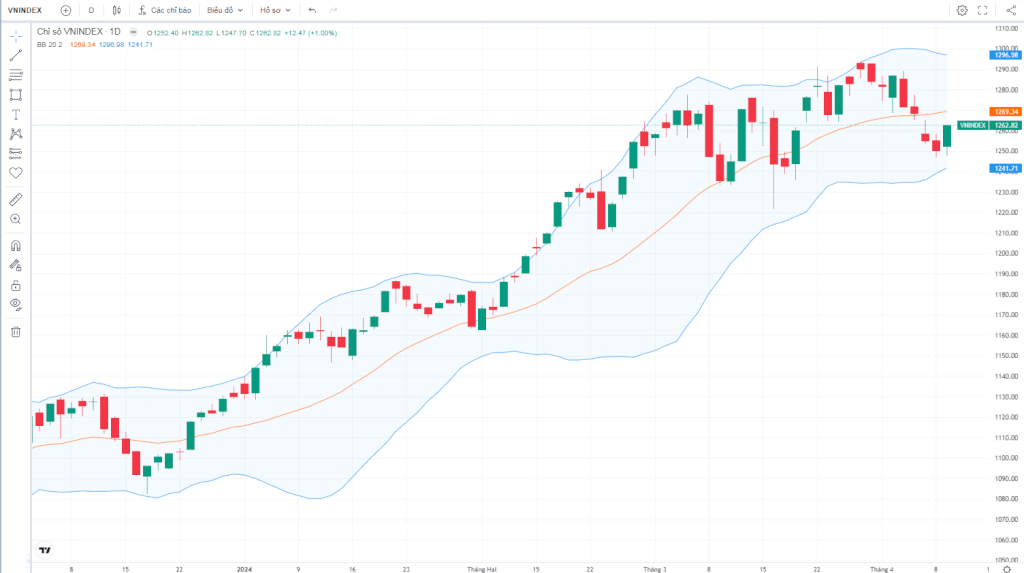
Task: Click the blue 1296.98 upper band label
Action: 1005,55
